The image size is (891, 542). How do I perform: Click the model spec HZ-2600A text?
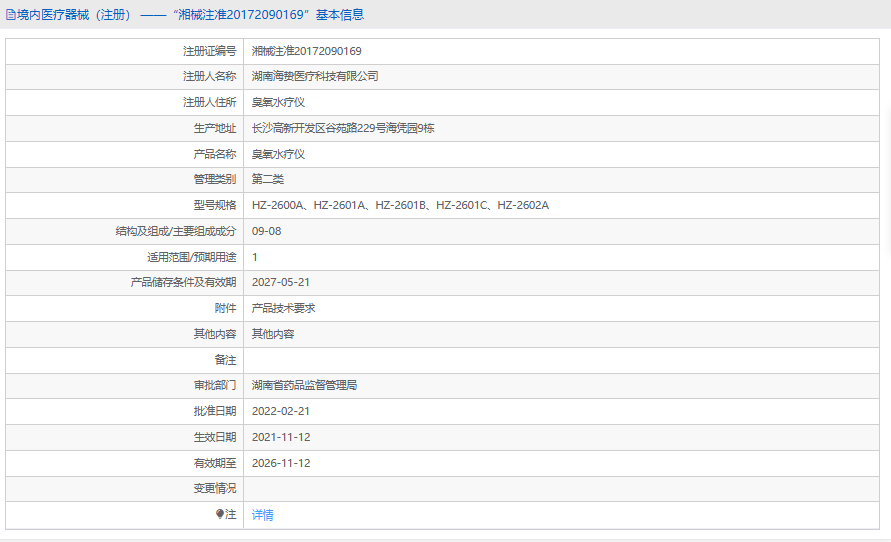click(x=278, y=205)
